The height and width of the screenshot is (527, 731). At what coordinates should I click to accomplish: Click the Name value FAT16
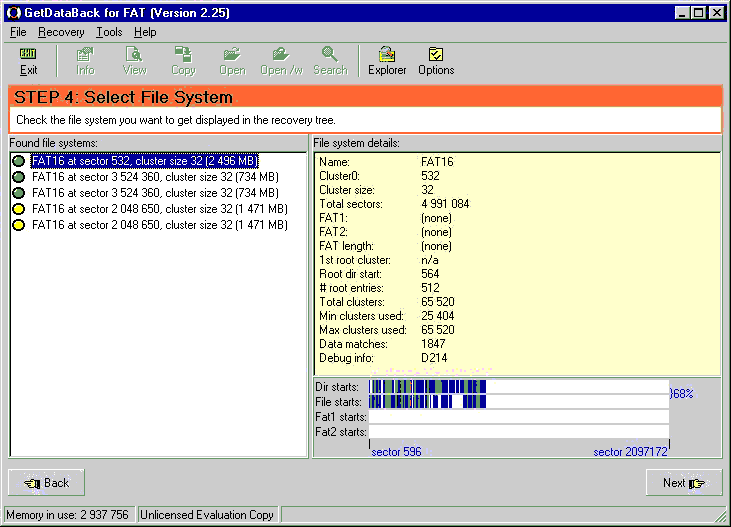pos(437,162)
